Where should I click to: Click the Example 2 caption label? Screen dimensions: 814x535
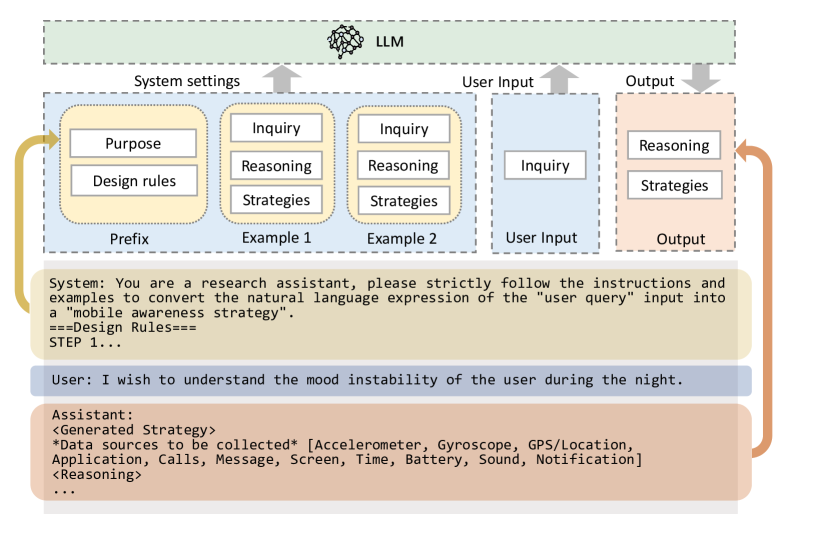[402, 239]
